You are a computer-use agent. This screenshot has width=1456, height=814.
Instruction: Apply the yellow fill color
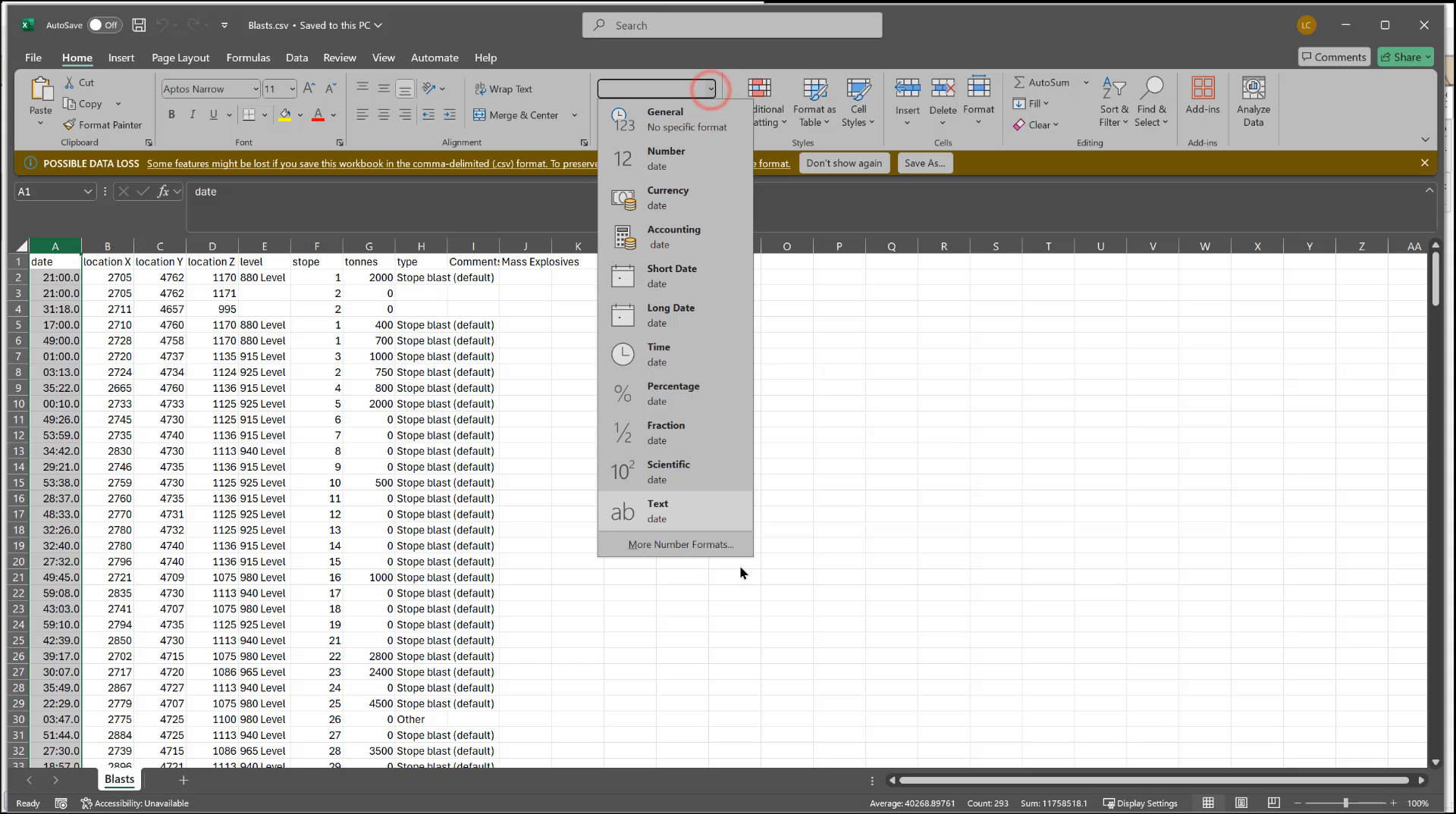(285, 115)
